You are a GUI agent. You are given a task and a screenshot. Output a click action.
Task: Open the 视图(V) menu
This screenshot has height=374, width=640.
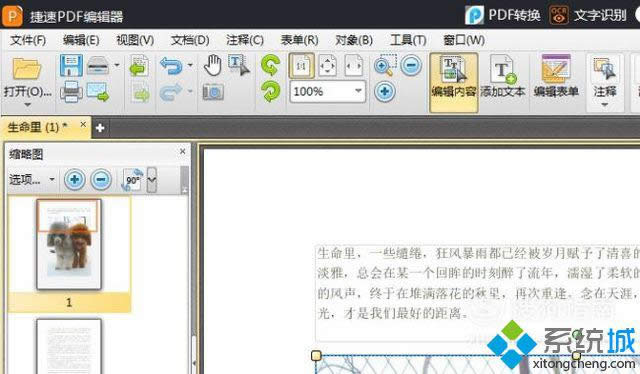click(135, 40)
